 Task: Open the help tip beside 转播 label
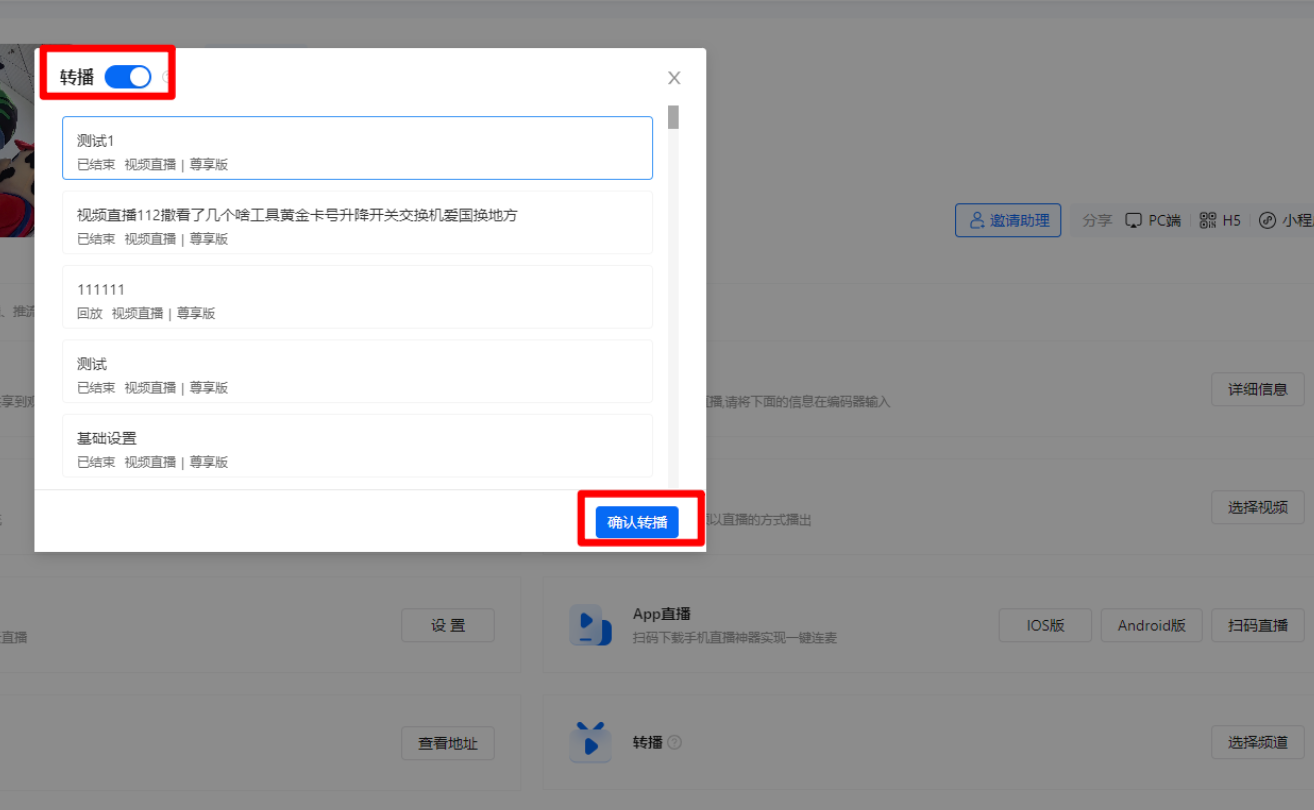[x=676, y=742]
